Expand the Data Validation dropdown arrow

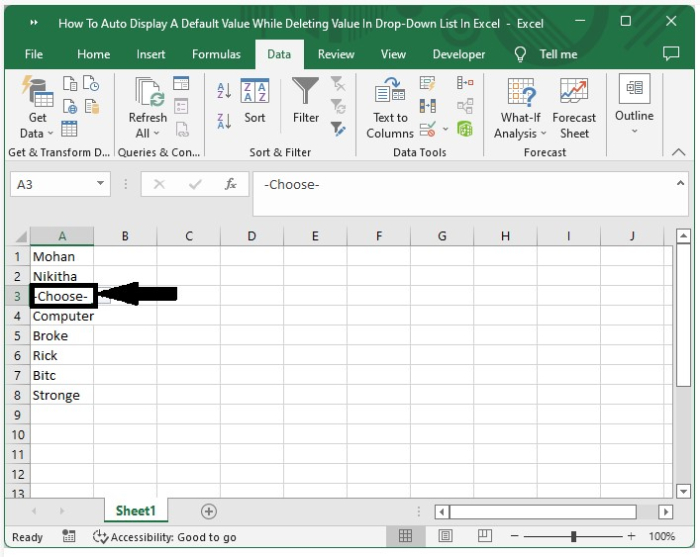coord(445,129)
